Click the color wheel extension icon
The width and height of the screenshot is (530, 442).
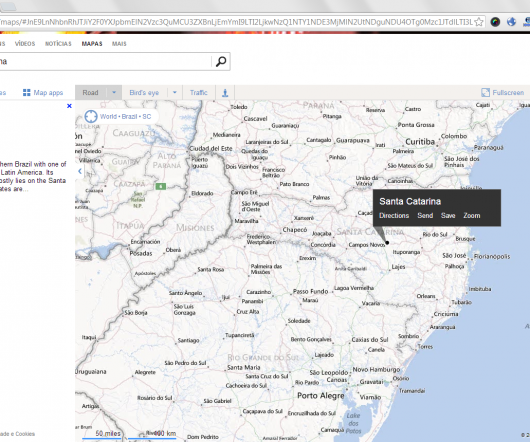pos(495,22)
